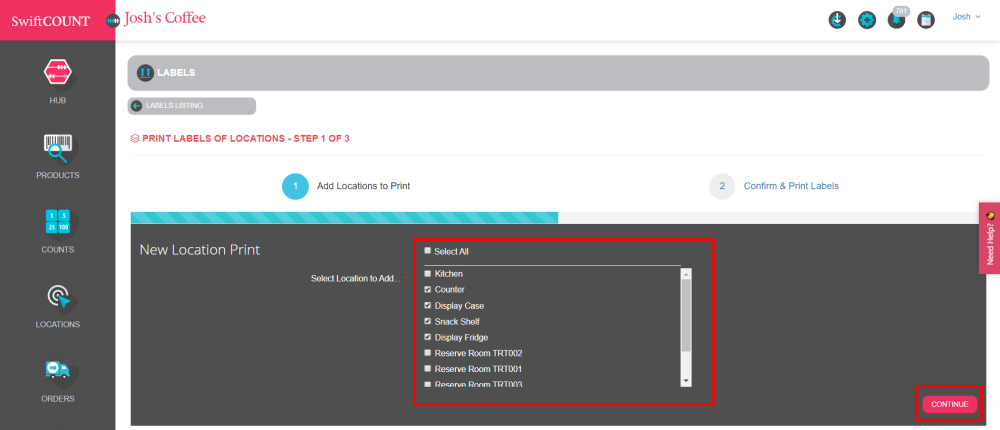This screenshot has height=430, width=1000.
Task: Click the icon beside Josh's Coffee
Action: pyautogui.click(x=113, y=20)
